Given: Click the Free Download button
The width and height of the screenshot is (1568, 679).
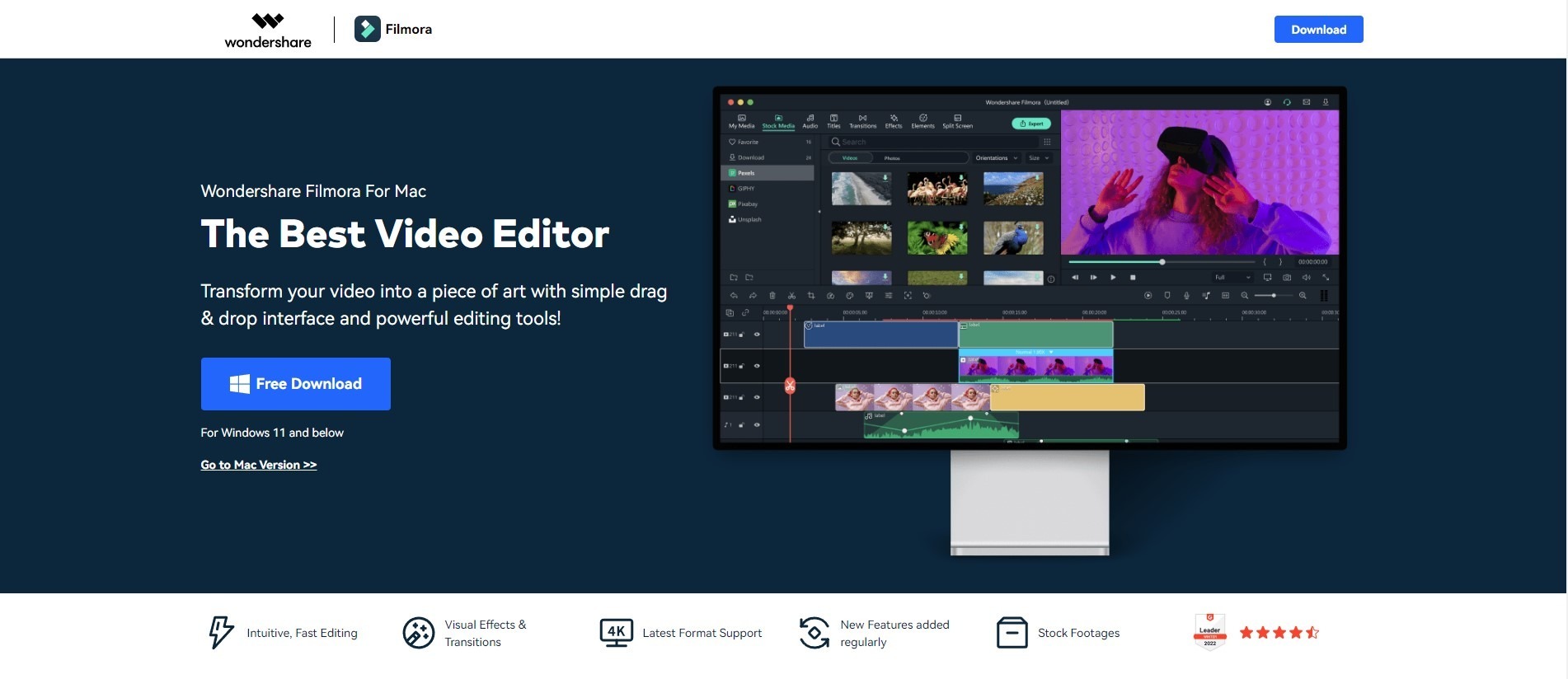Looking at the screenshot, I should click(296, 384).
